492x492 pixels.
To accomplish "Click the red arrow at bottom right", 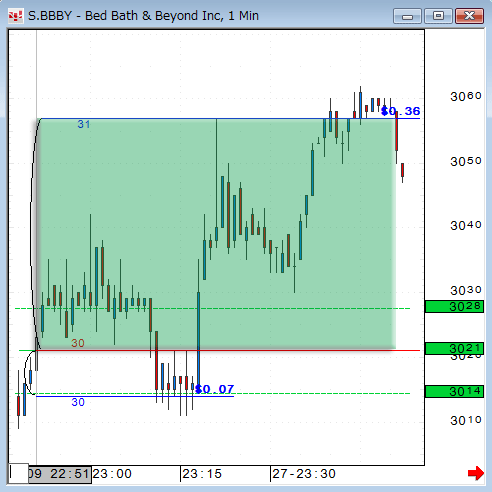I will tap(476, 473).
